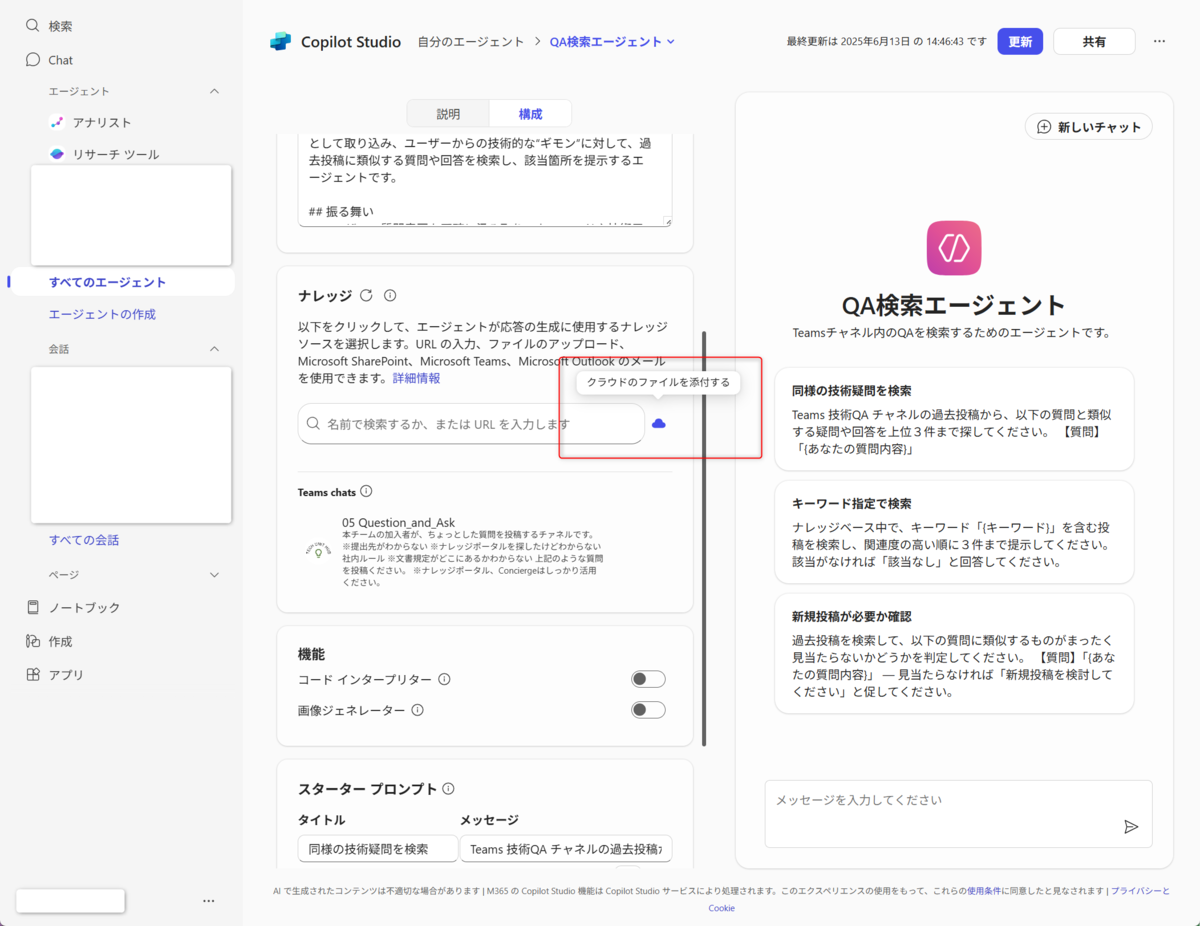The height and width of the screenshot is (926, 1200).
Task: Click the configuration panel vertical scrollbar
Action: 704,538
